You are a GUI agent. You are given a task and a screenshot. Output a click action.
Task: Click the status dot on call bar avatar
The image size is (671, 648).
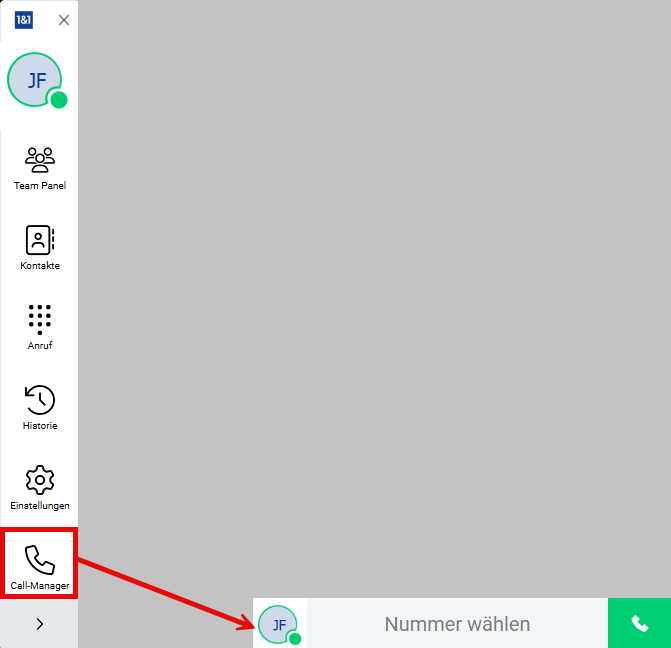click(295, 639)
